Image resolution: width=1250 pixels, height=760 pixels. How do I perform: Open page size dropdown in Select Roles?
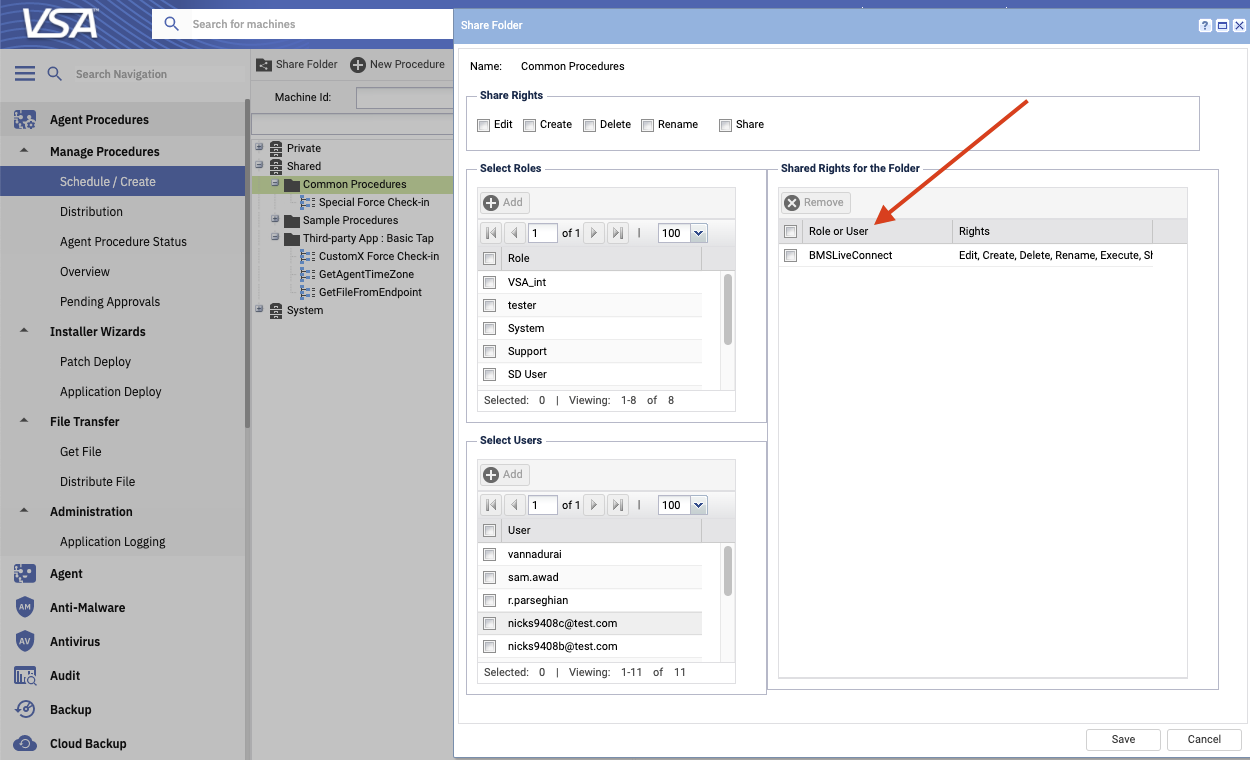click(x=698, y=233)
